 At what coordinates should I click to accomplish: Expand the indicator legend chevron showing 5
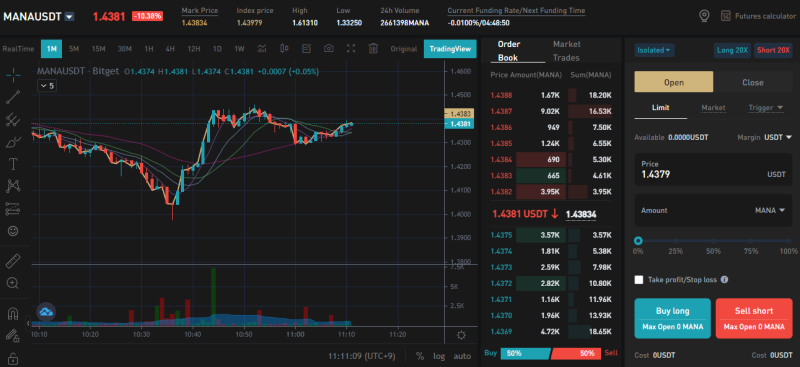click(x=47, y=86)
